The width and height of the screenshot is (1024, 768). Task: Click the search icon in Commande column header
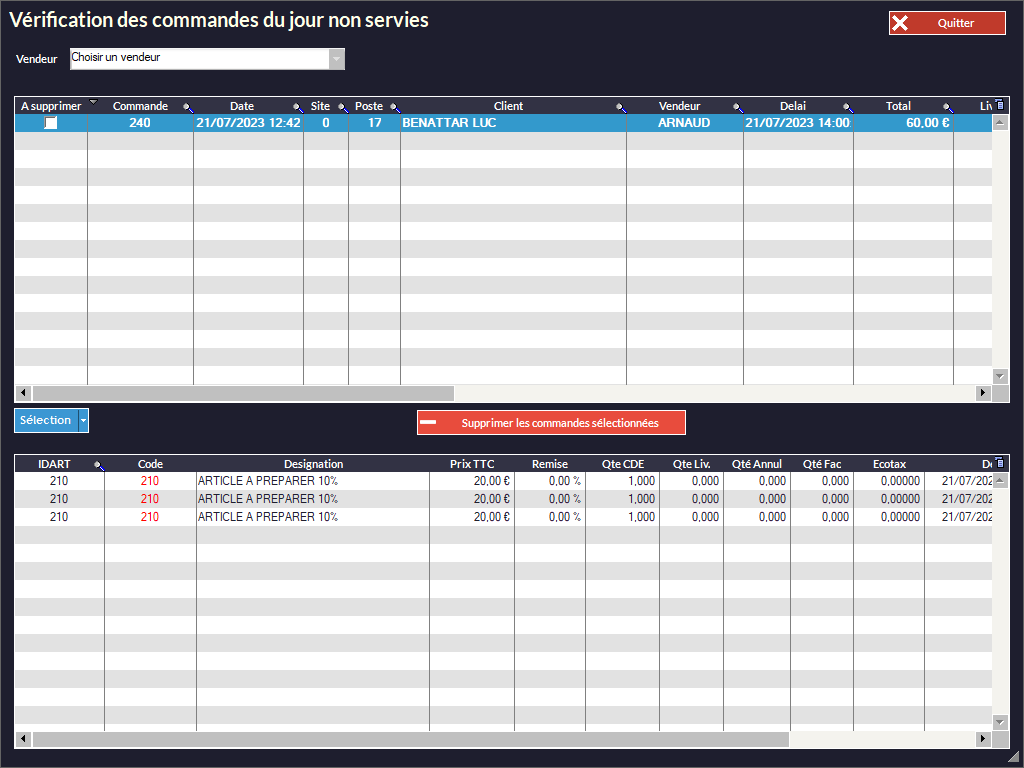[187, 107]
